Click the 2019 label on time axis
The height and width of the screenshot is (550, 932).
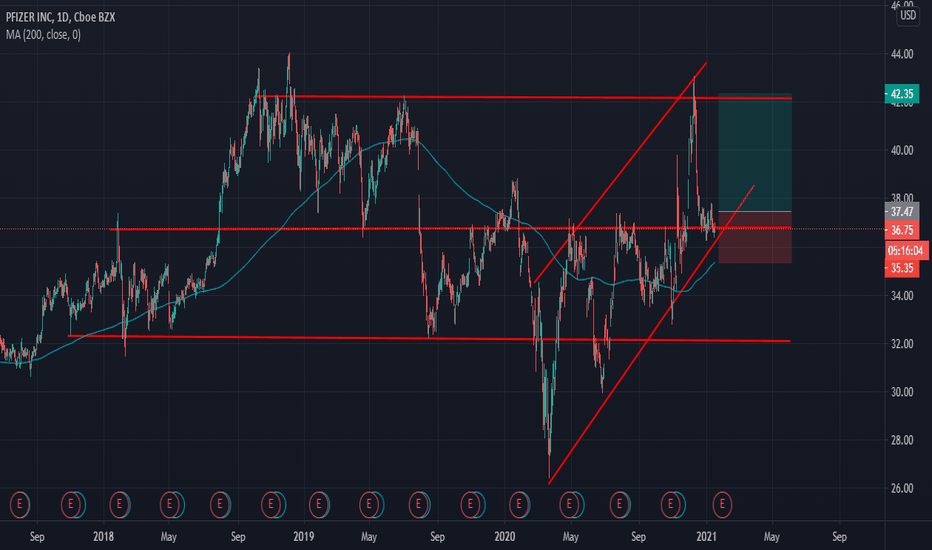pyautogui.click(x=304, y=536)
